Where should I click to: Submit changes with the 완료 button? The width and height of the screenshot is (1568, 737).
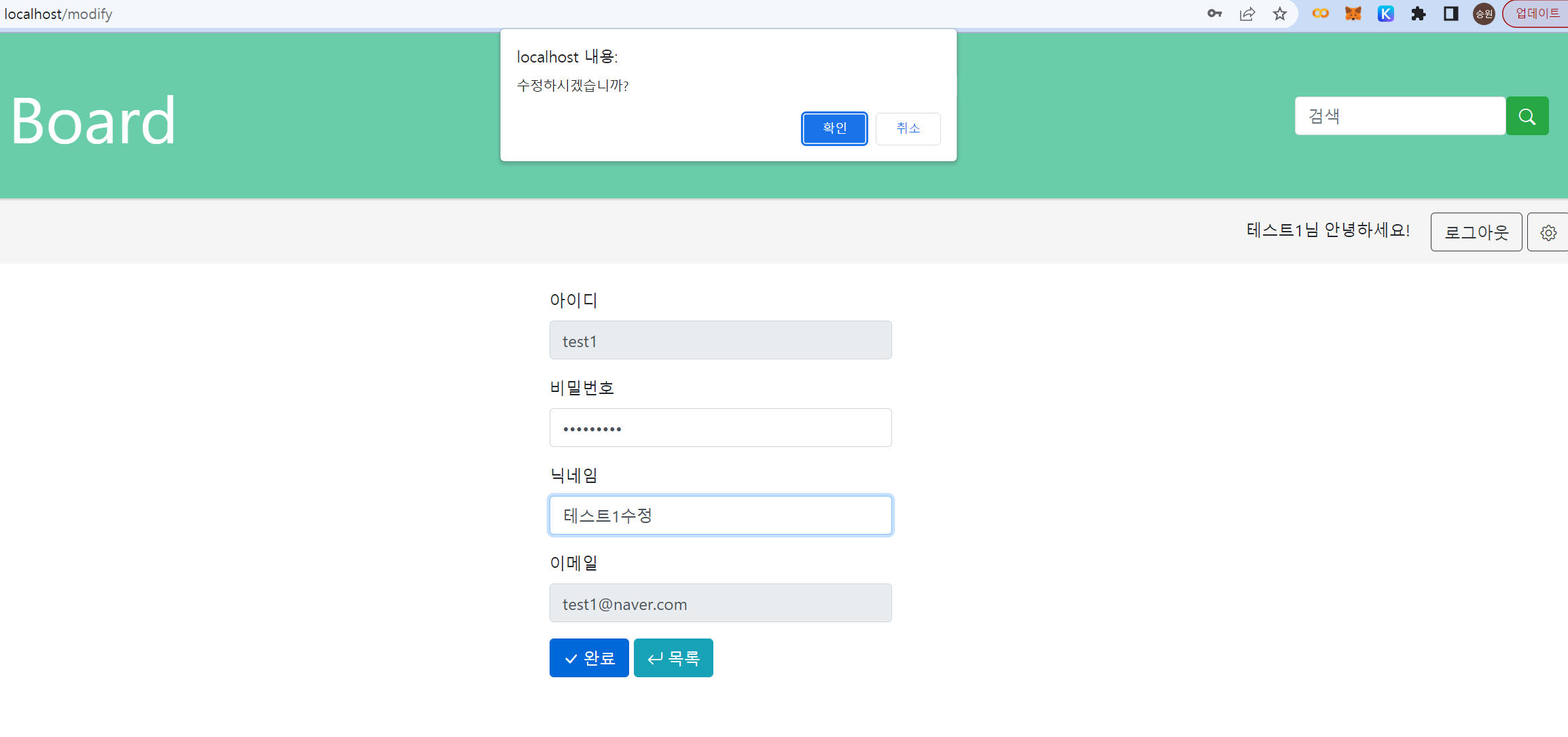[x=588, y=658]
